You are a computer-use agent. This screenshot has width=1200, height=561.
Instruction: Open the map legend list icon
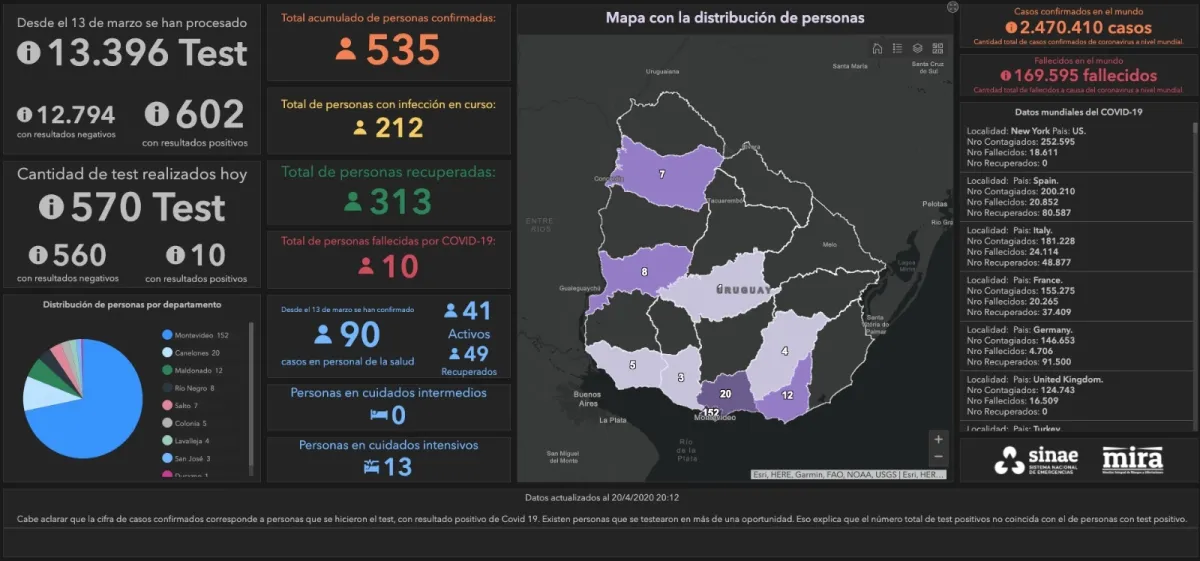897,48
